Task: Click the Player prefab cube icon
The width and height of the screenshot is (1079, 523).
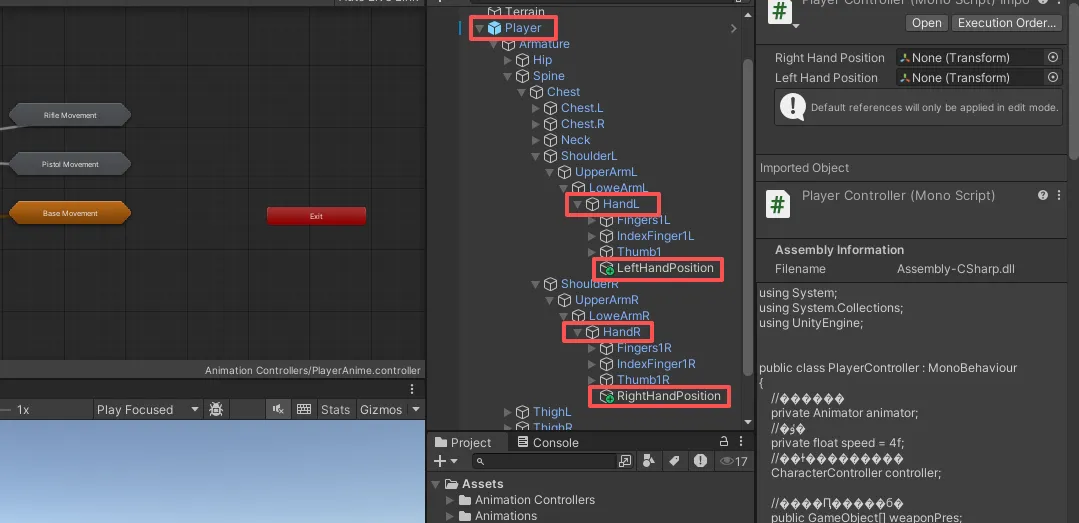Action: pyautogui.click(x=494, y=28)
